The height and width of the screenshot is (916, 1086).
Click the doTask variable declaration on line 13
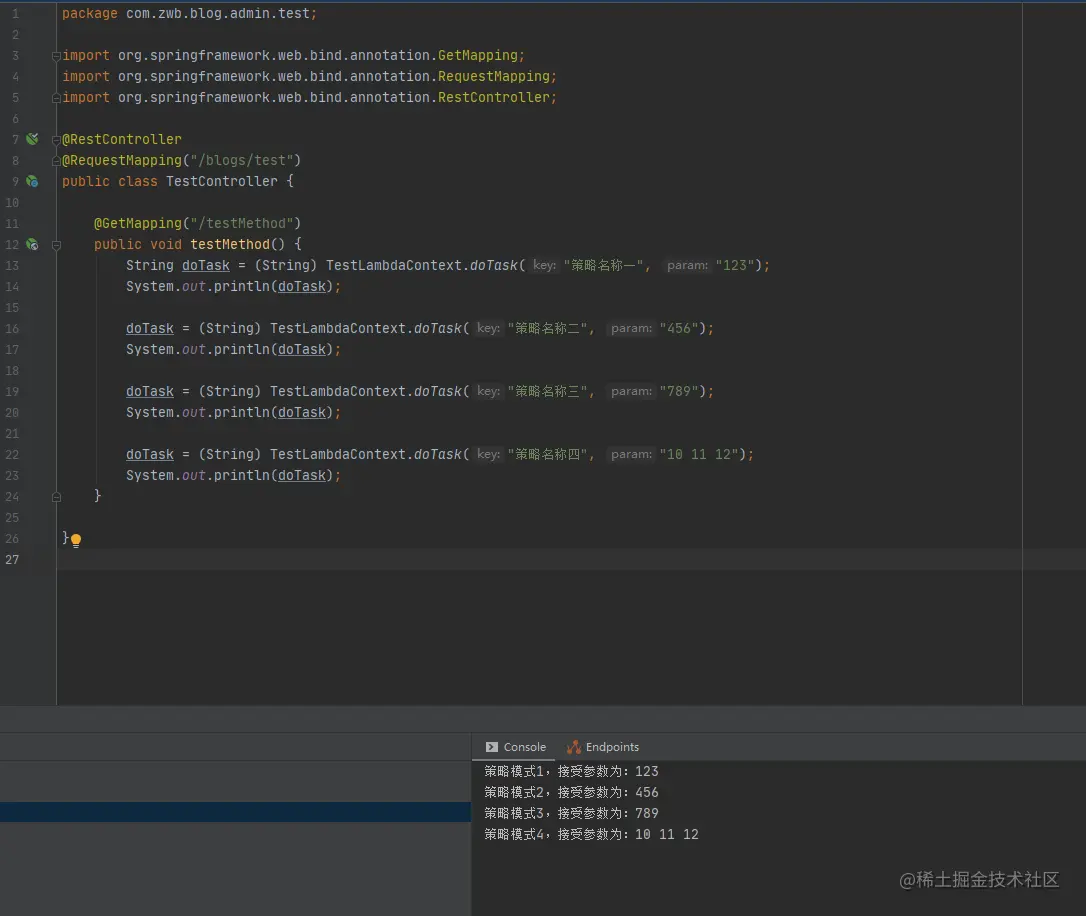pyautogui.click(x=206, y=266)
